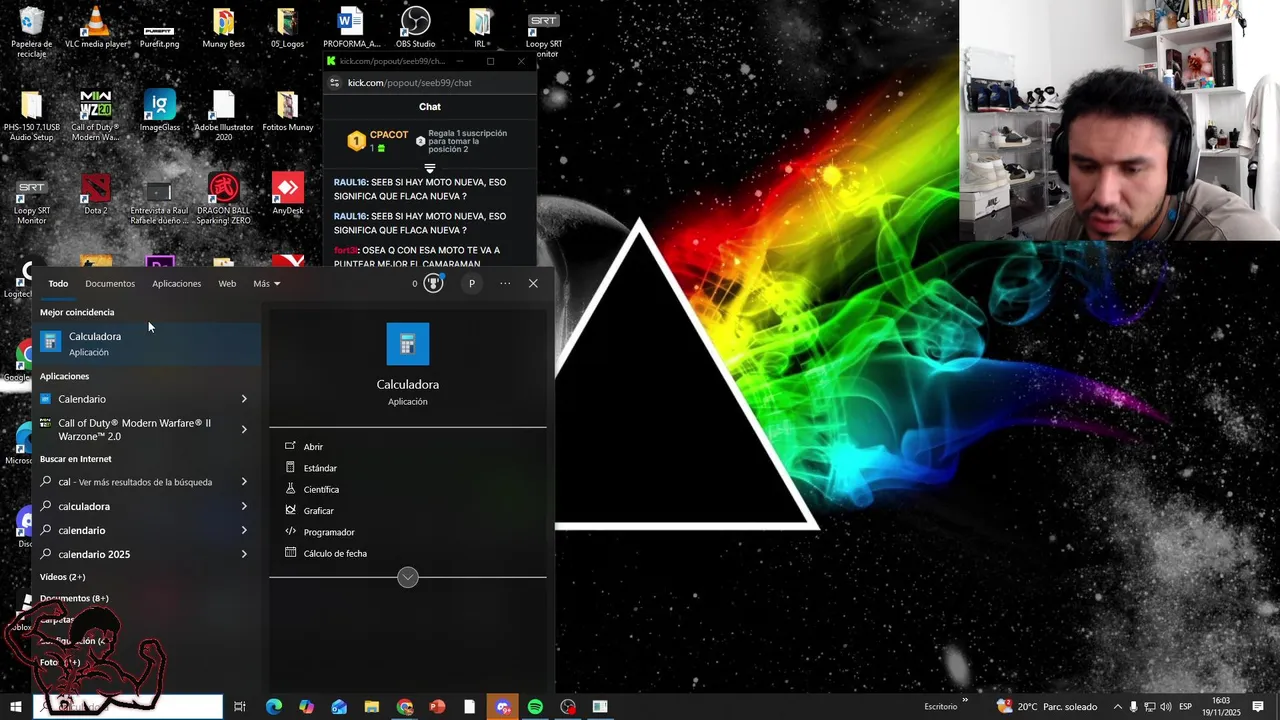Expand Calendario result chevron
Image resolution: width=1280 pixels, height=720 pixels.
[244, 399]
